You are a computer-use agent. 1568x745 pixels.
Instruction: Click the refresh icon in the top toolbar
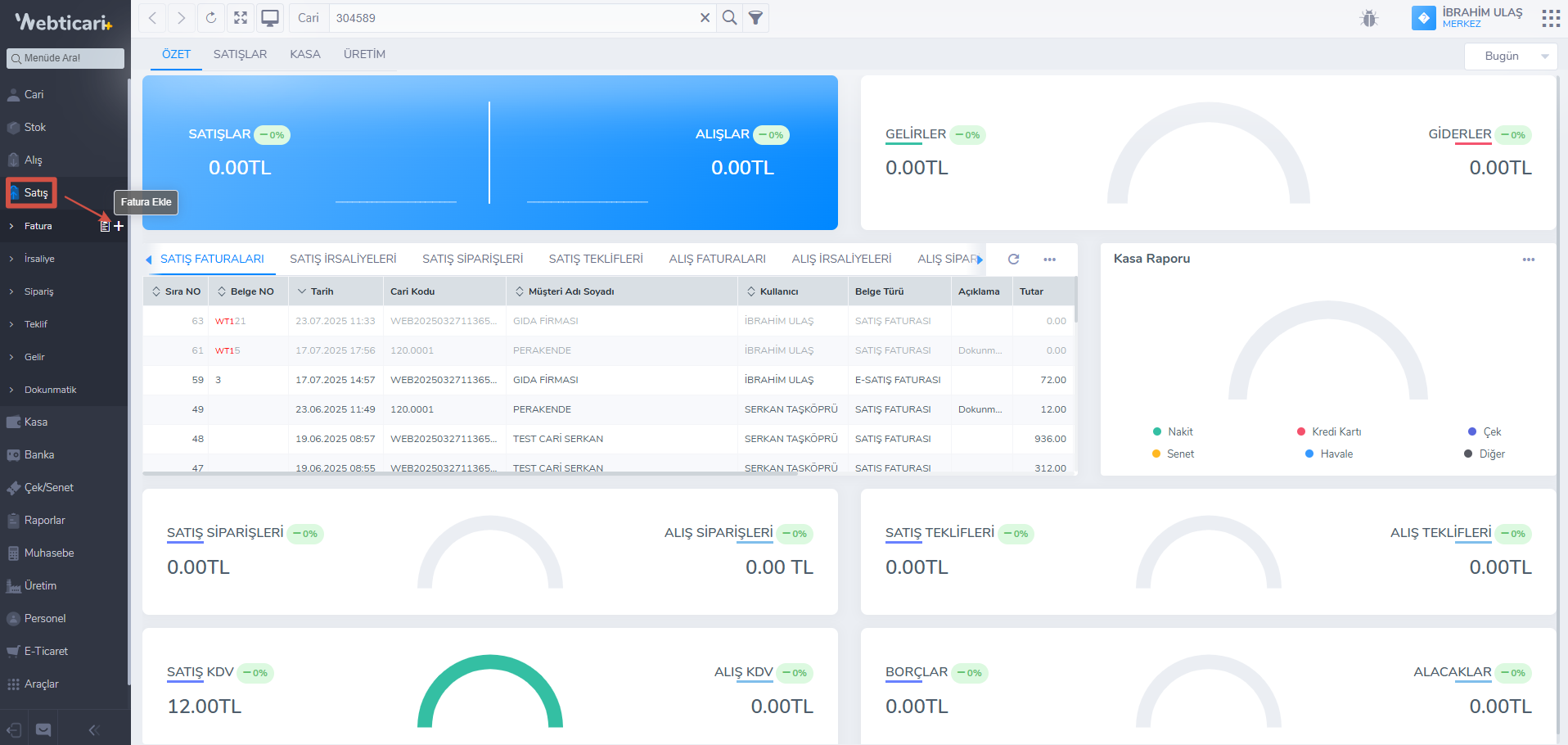coord(211,18)
